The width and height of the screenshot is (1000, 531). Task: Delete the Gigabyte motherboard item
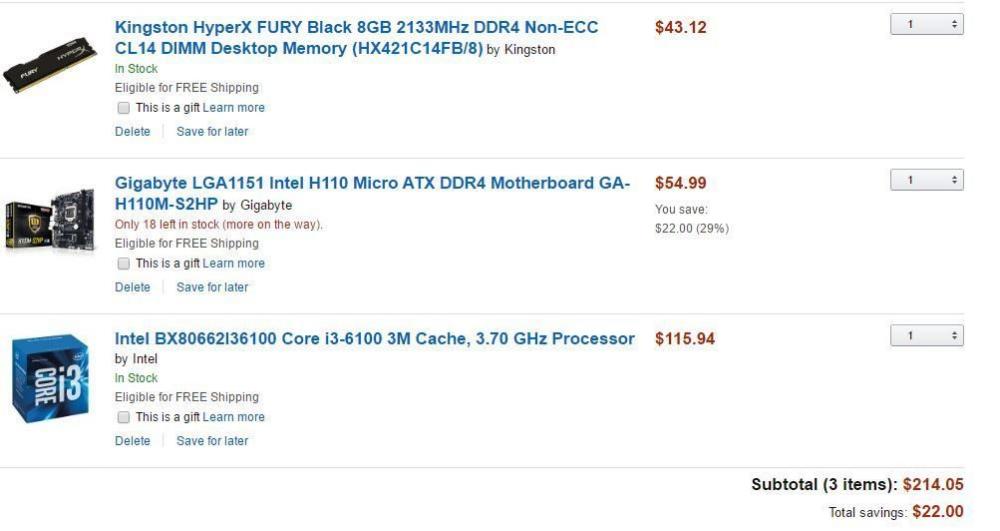tap(132, 288)
